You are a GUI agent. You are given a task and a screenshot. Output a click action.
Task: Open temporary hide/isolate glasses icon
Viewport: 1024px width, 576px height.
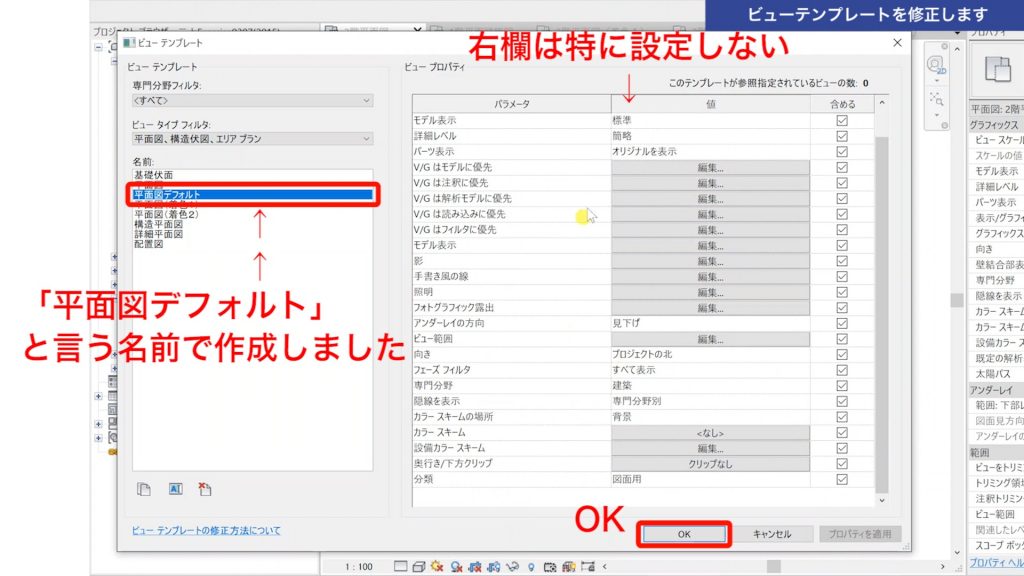(513, 566)
